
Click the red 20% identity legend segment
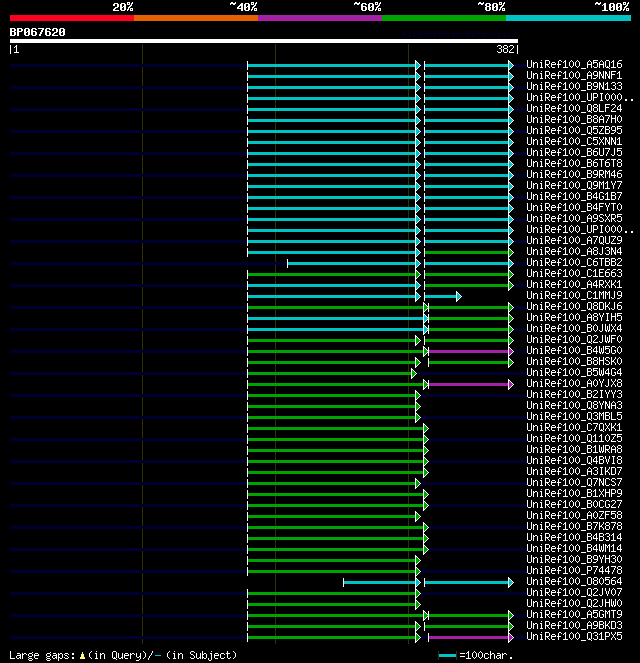(72, 18)
